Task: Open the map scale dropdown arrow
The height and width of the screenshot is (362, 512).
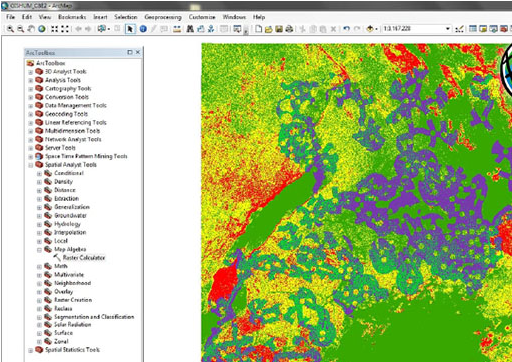Action: (x=448, y=29)
